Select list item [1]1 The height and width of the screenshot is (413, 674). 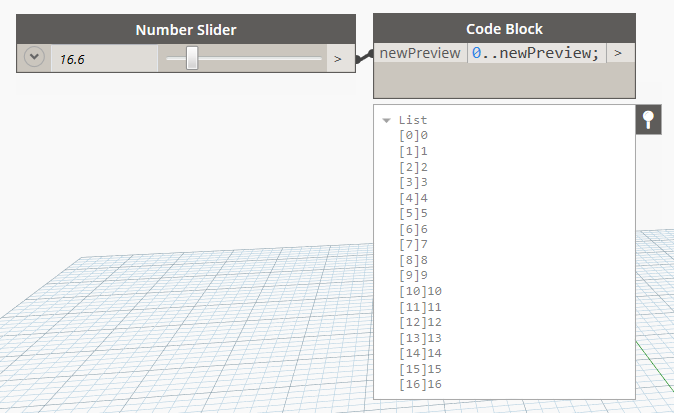[413, 151]
